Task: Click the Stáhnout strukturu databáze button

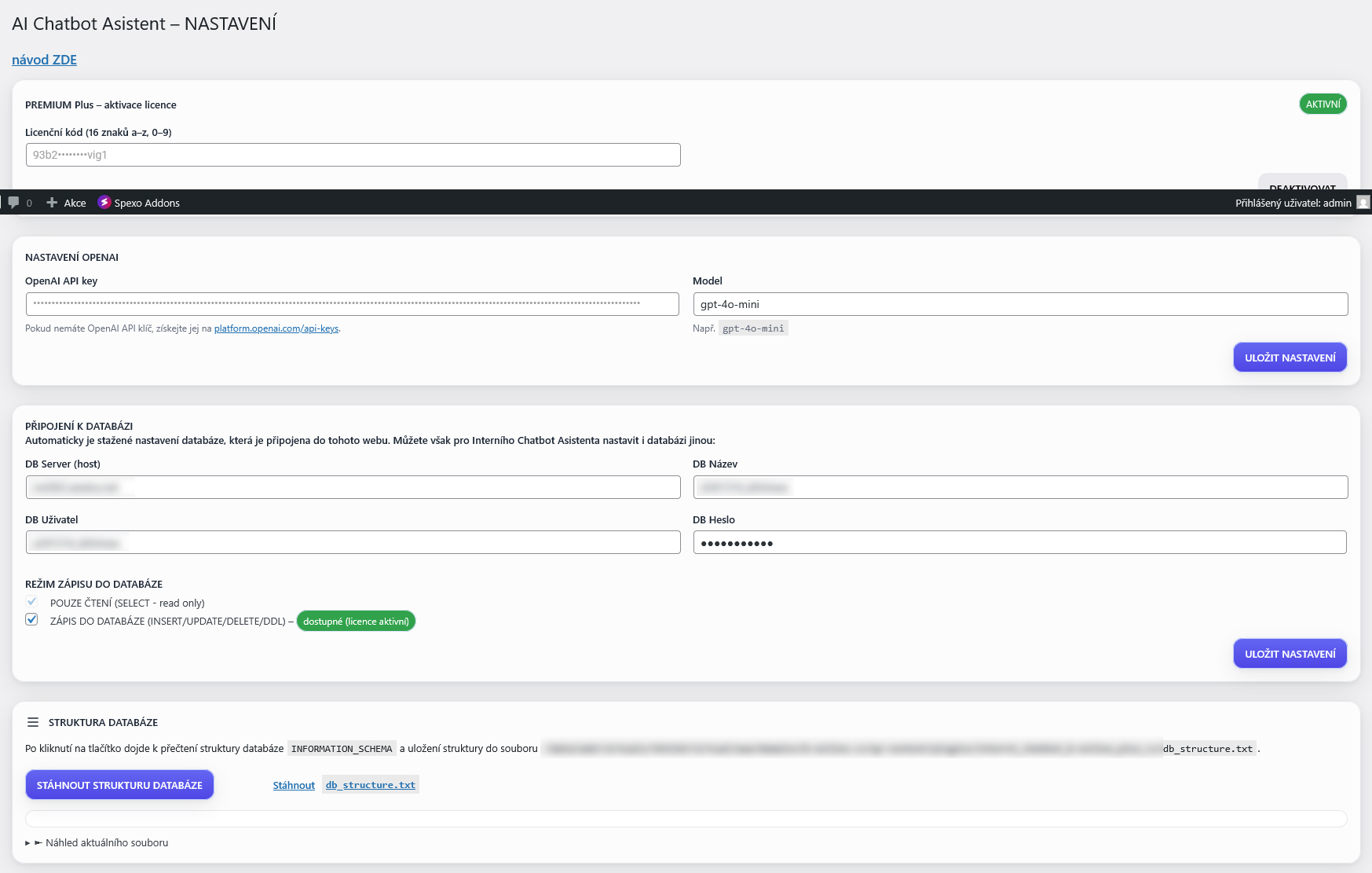Action: 119,785
